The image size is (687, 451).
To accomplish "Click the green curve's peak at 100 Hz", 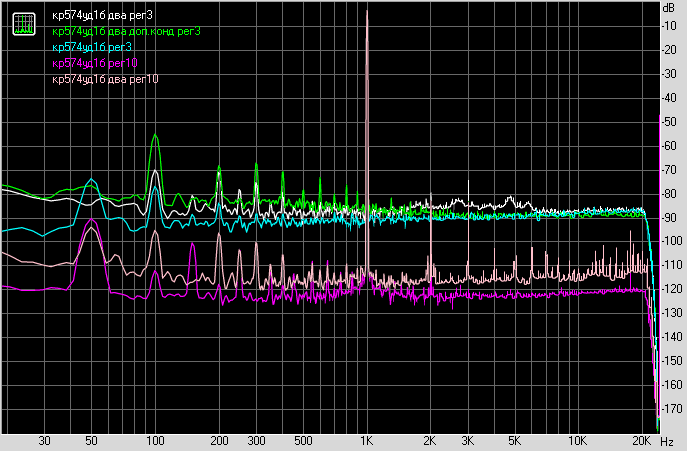I will [155, 135].
